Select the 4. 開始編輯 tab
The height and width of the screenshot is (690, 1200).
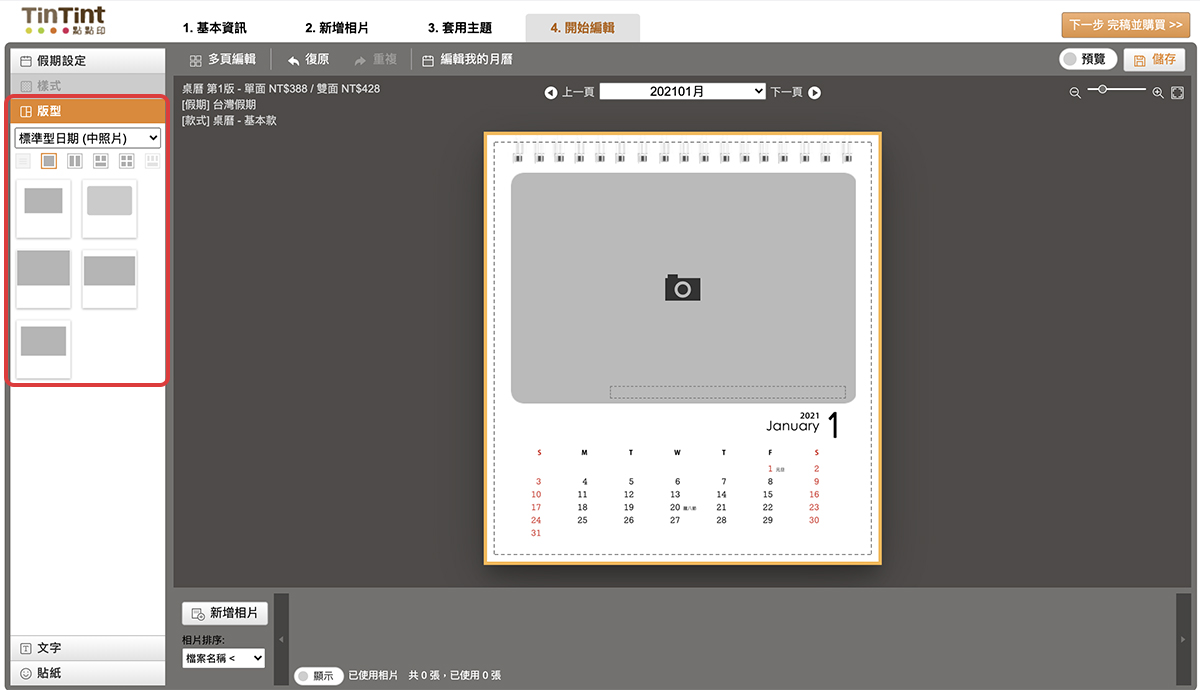(583, 28)
